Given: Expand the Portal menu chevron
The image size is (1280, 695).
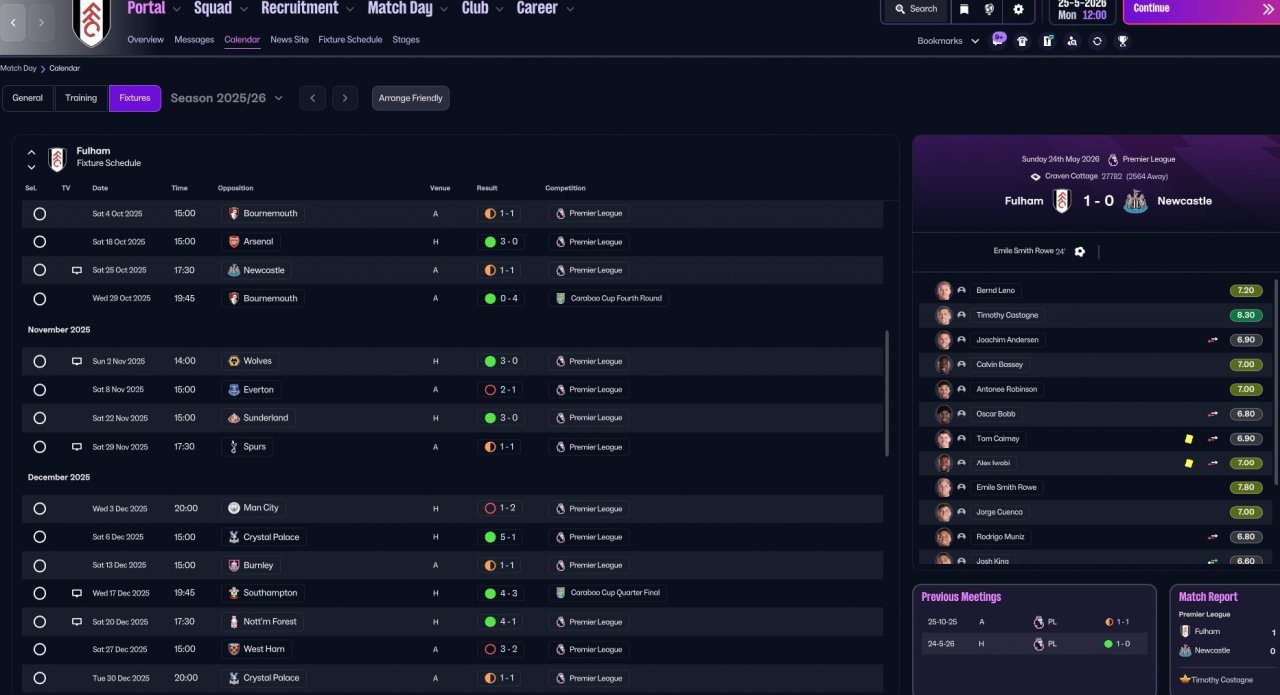Looking at the screenshot, I should [x=177, y=9].
